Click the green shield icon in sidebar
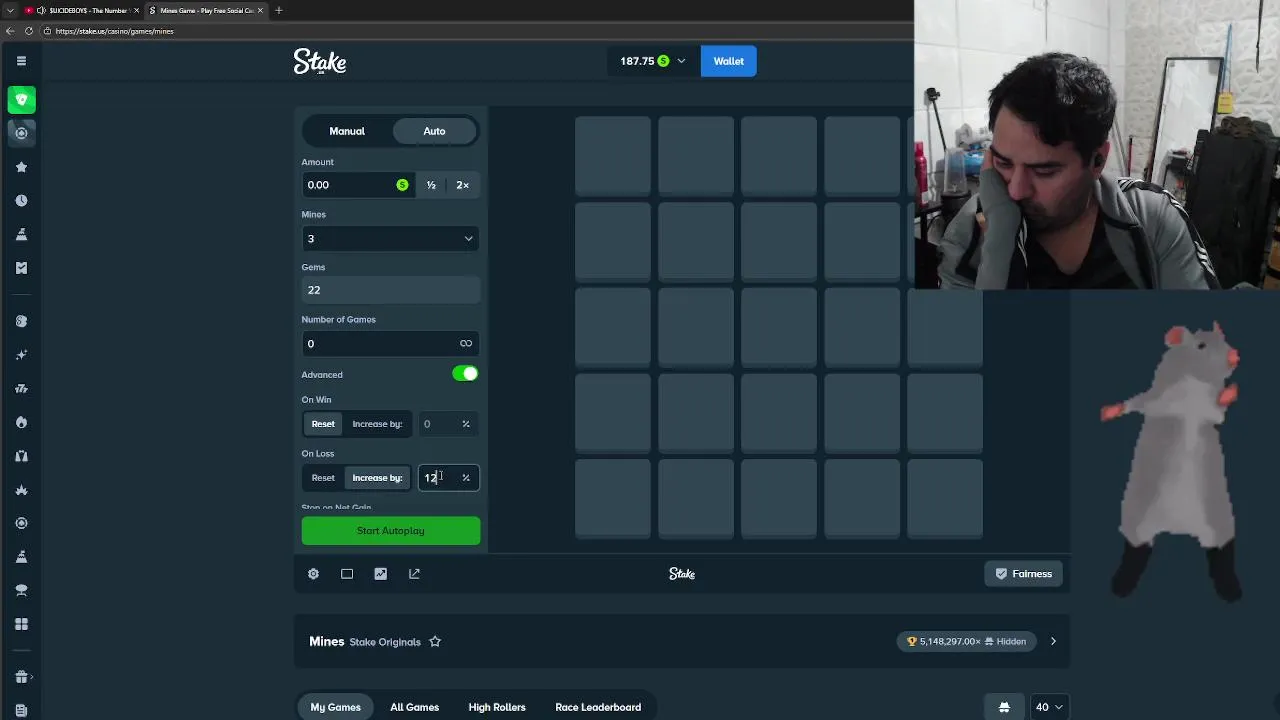 (x=21, y=100)
